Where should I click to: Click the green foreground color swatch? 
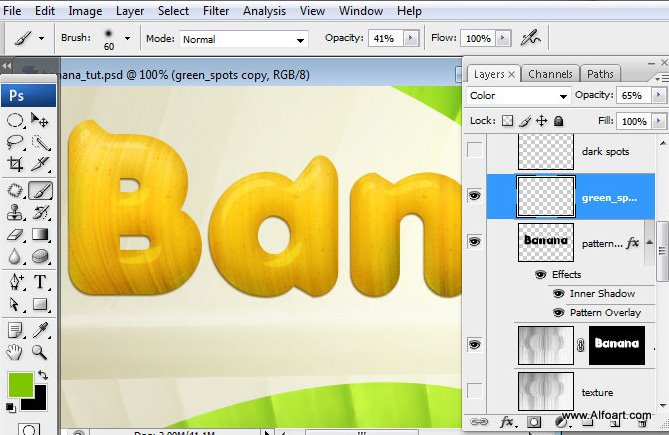pyautogui.click(x=19, y=383)
